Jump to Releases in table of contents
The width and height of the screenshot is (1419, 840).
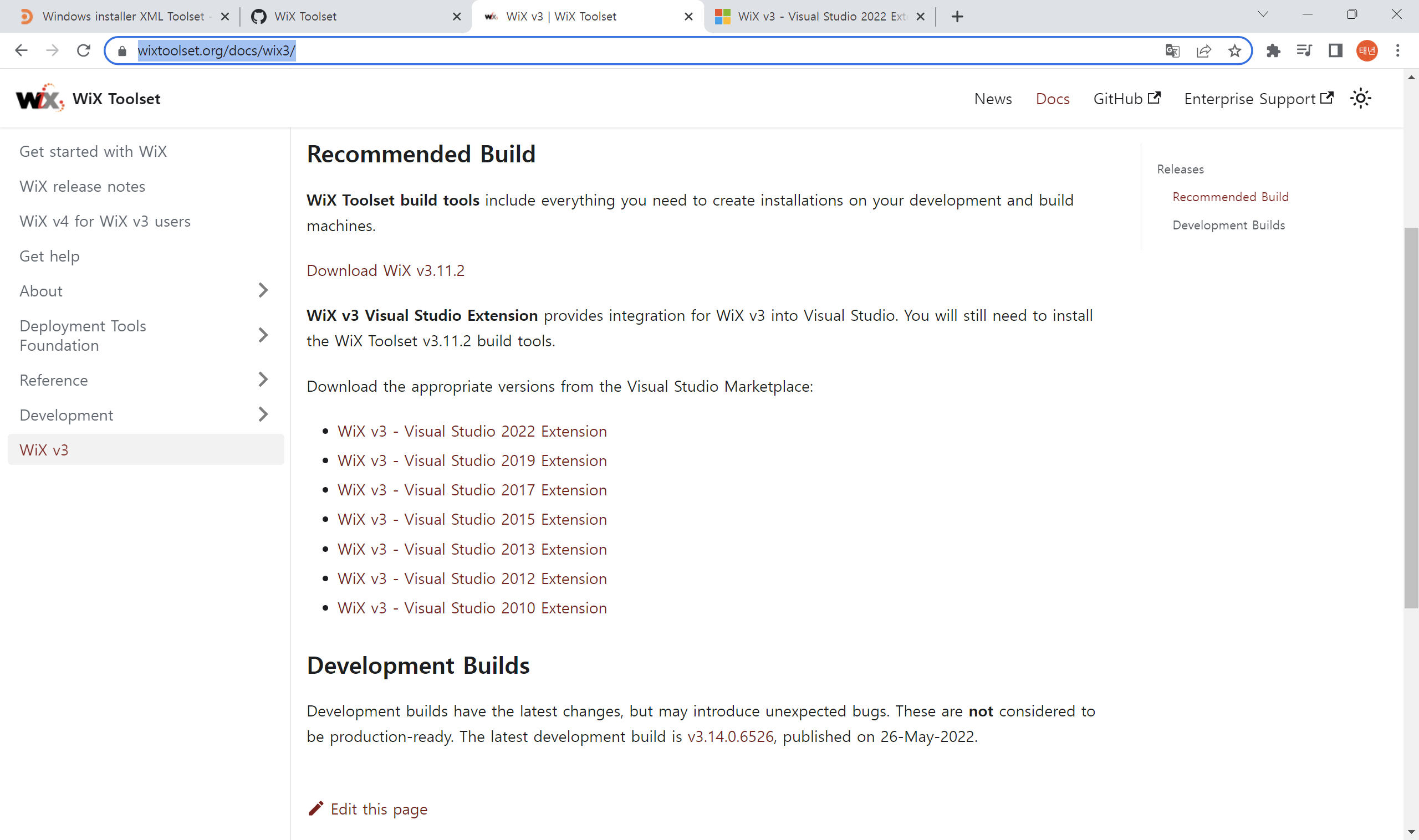[x=1180, y=169]
